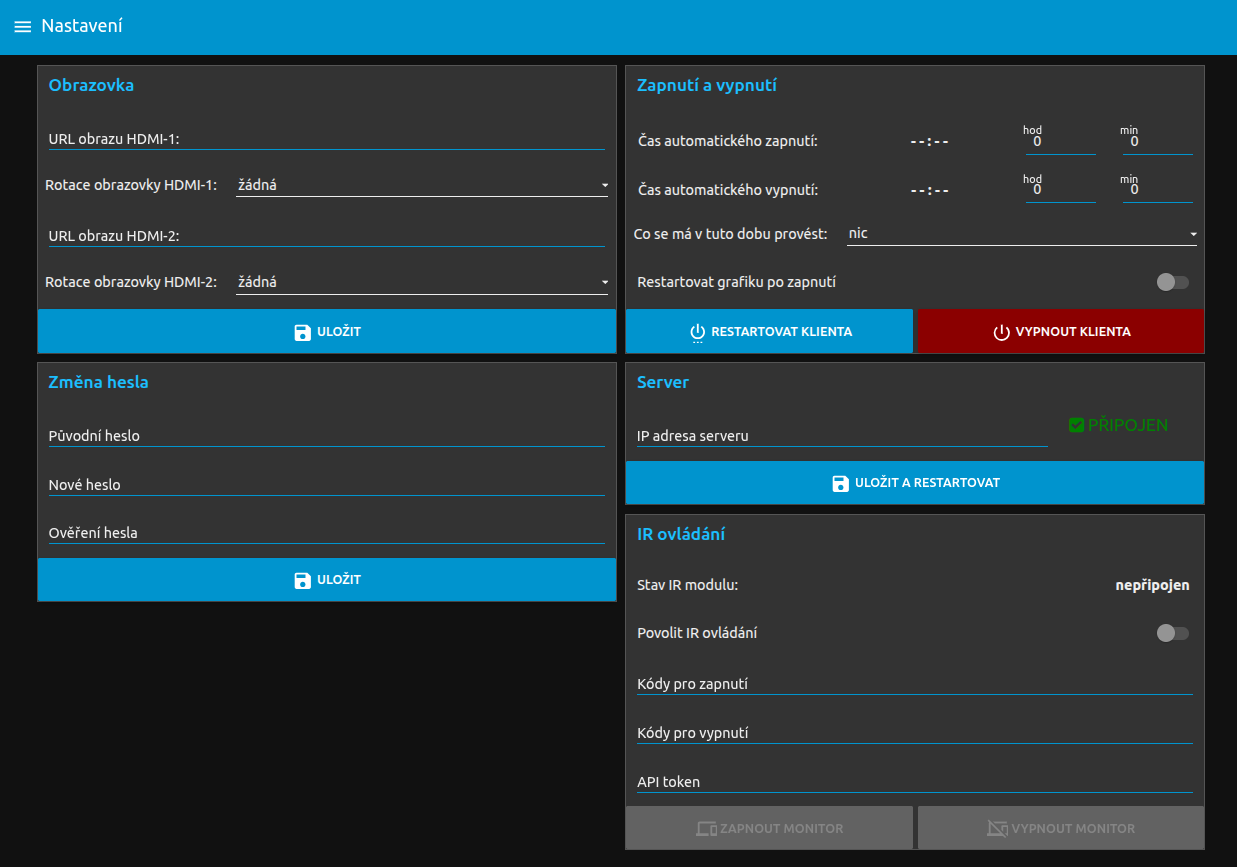Image resolution: width=1237 pixels, height=867 pixels.
Task: Expand Rotace obrazovky HDMI-1 dropdown
Action: coord(421,185)
